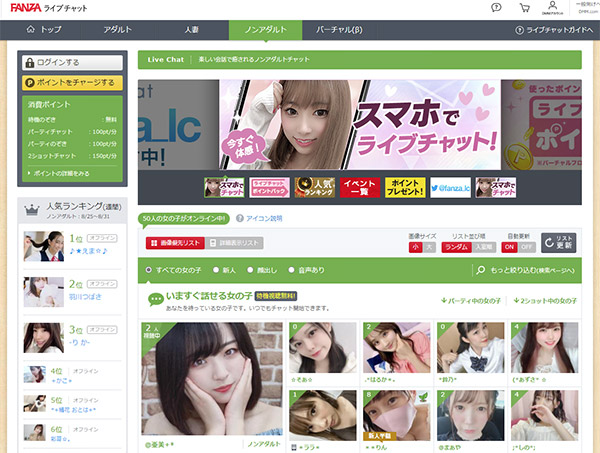The width and height of the screenshot is (600, 453).
Task: Click rank 1 ranking thumbnail photo
Action: (x=44, y=246)
